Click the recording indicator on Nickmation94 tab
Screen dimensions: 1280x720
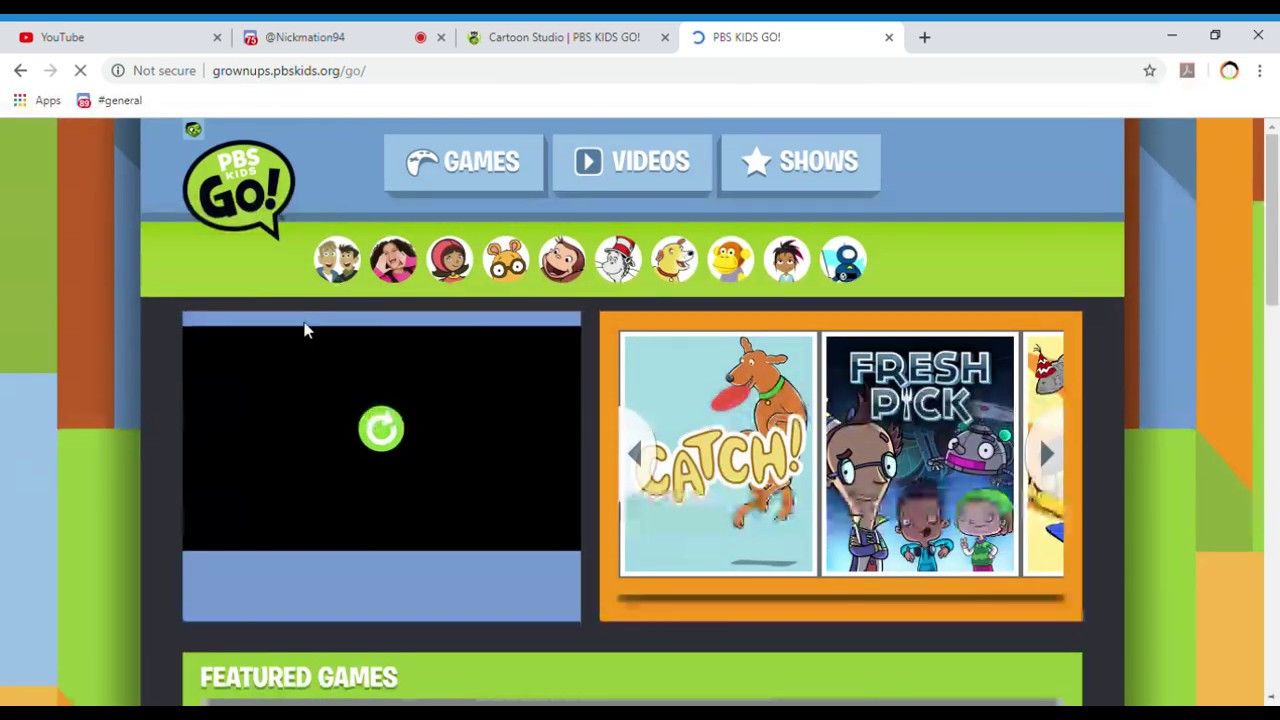[420, 37]
